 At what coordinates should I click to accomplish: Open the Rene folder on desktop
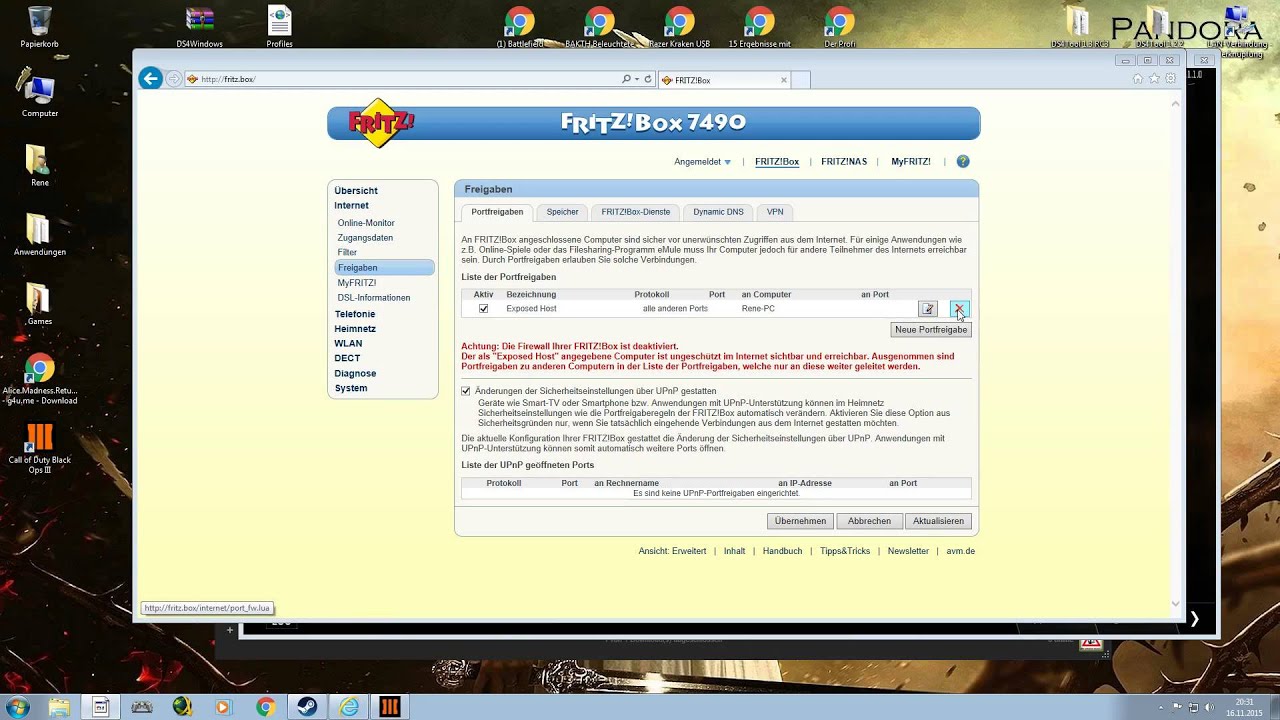click(x=39, y=165)
